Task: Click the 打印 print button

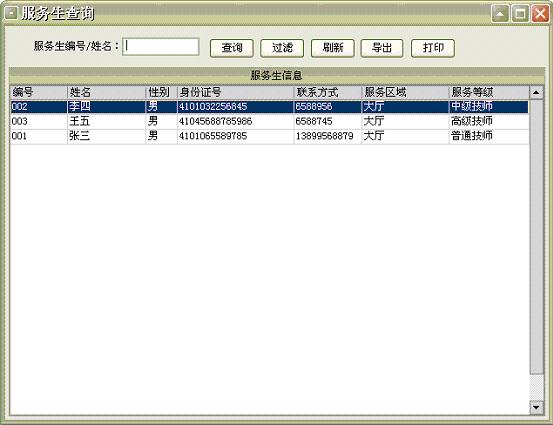Action: tap(433, 48)
